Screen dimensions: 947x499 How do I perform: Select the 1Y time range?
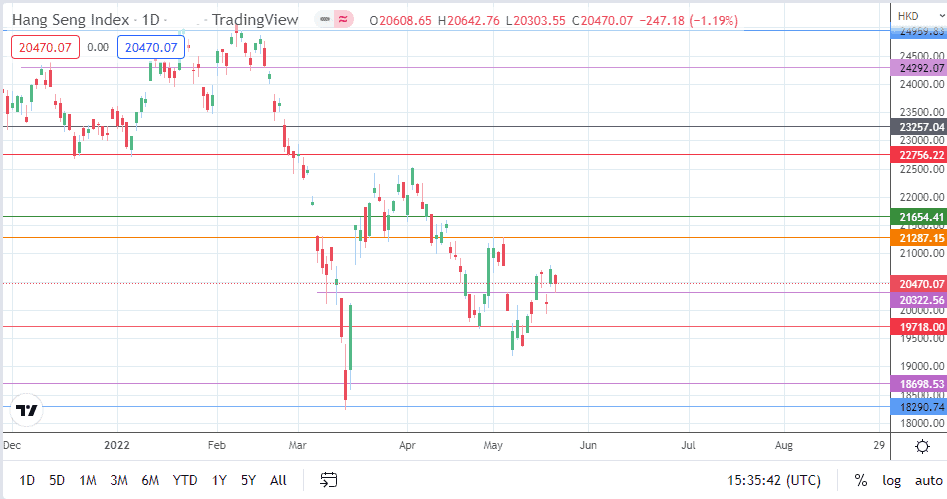pos(219,480)
